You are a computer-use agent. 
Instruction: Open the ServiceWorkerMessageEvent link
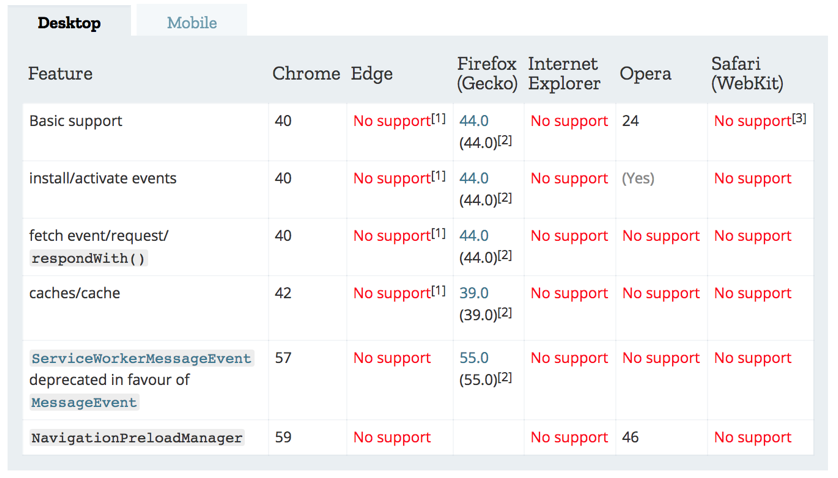pos(141,358)
